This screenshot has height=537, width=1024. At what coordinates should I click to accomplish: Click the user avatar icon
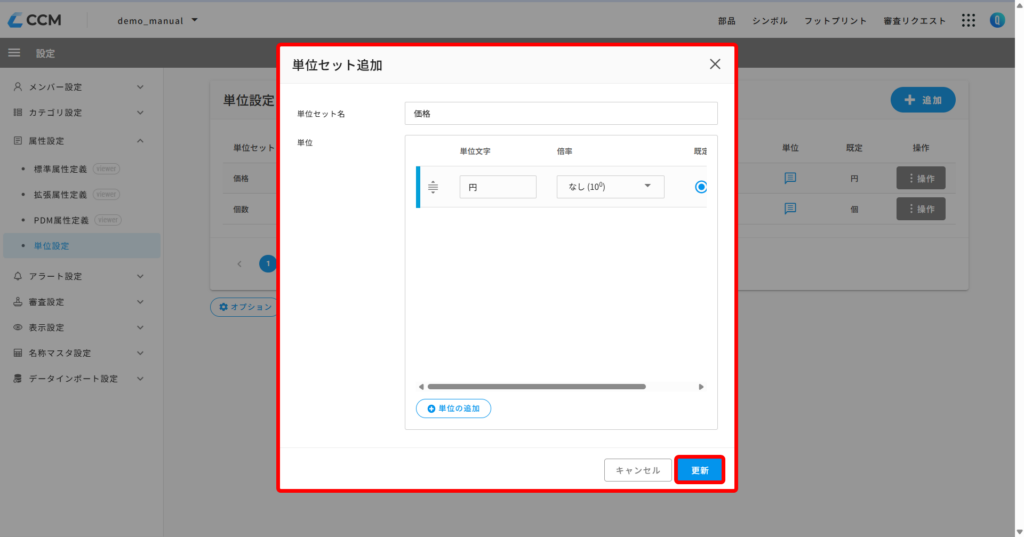[997, 20]
